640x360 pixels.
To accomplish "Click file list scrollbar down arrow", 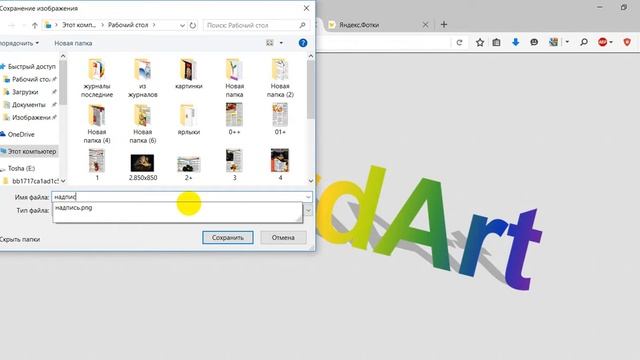I will point(311,180).
